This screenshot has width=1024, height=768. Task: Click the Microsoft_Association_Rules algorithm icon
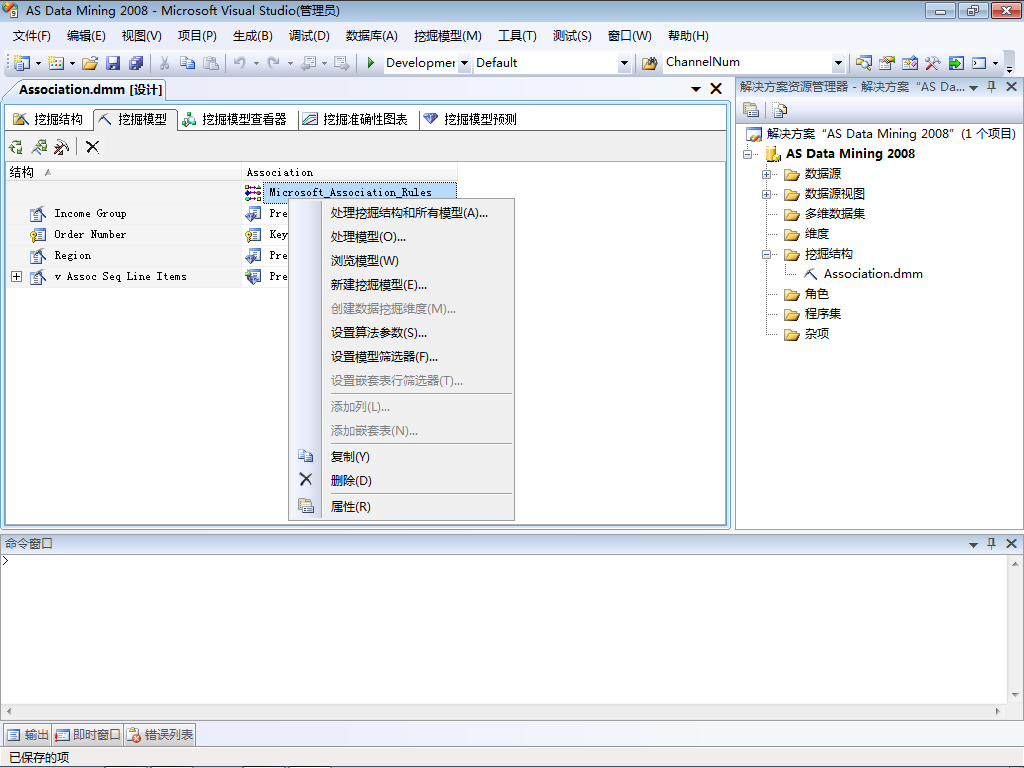point(253,192)
